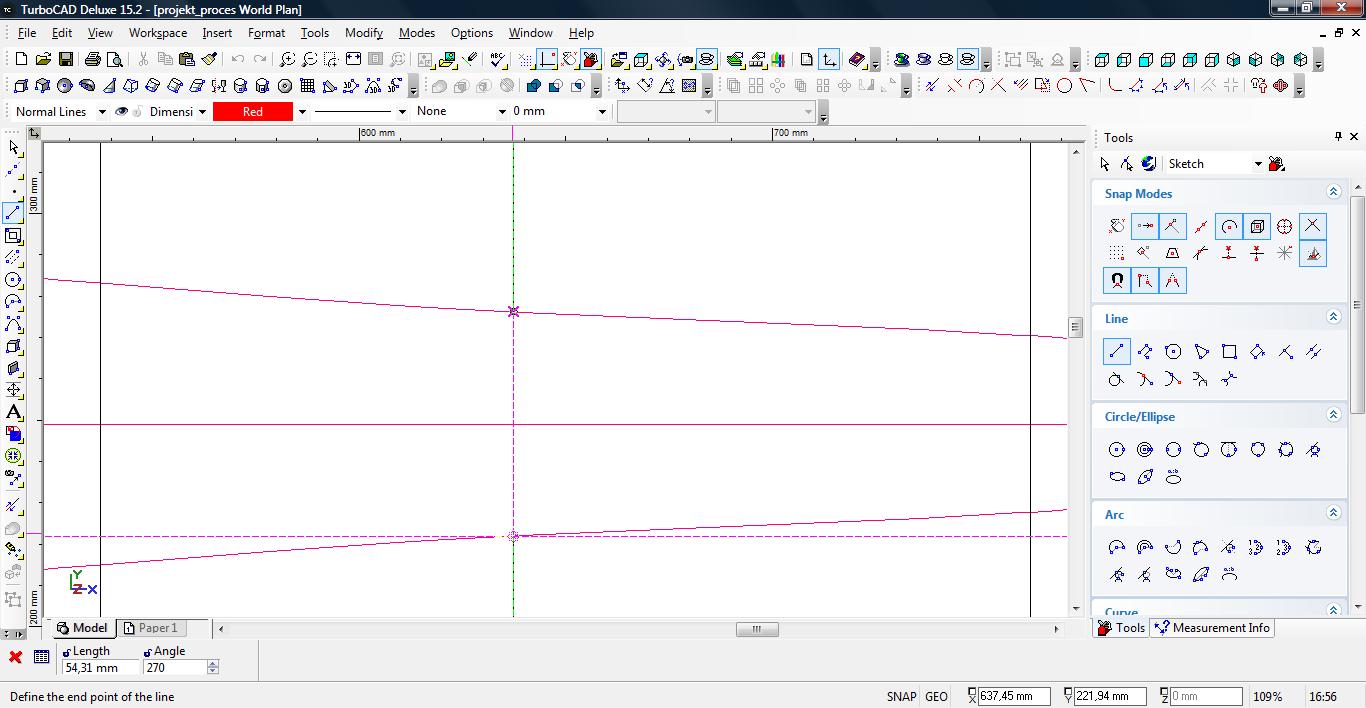The image size is (1366, 708).
Task: Click the Save file icon
Action: [x=65, y=60]
